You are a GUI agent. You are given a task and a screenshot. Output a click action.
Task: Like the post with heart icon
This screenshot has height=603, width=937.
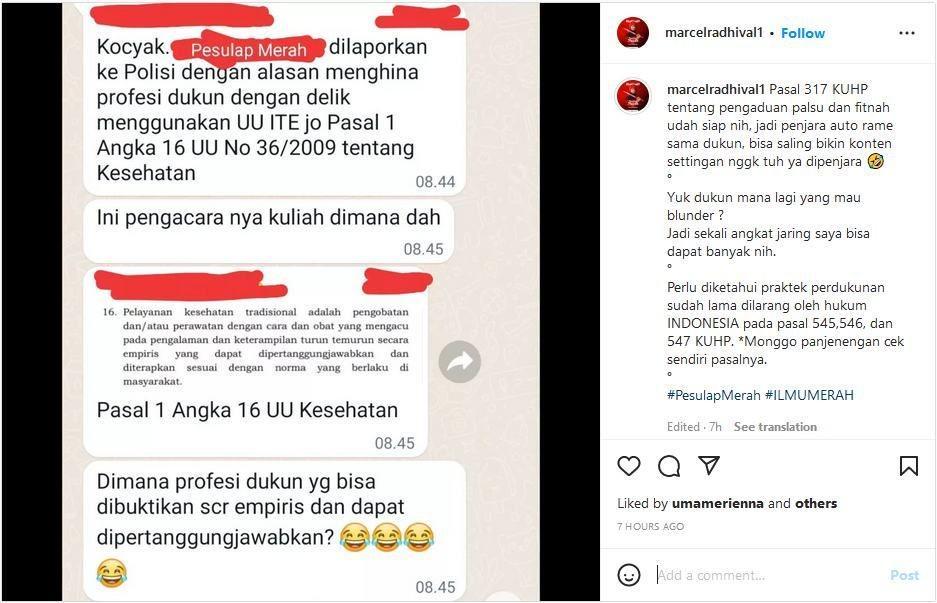pos(629,466)
